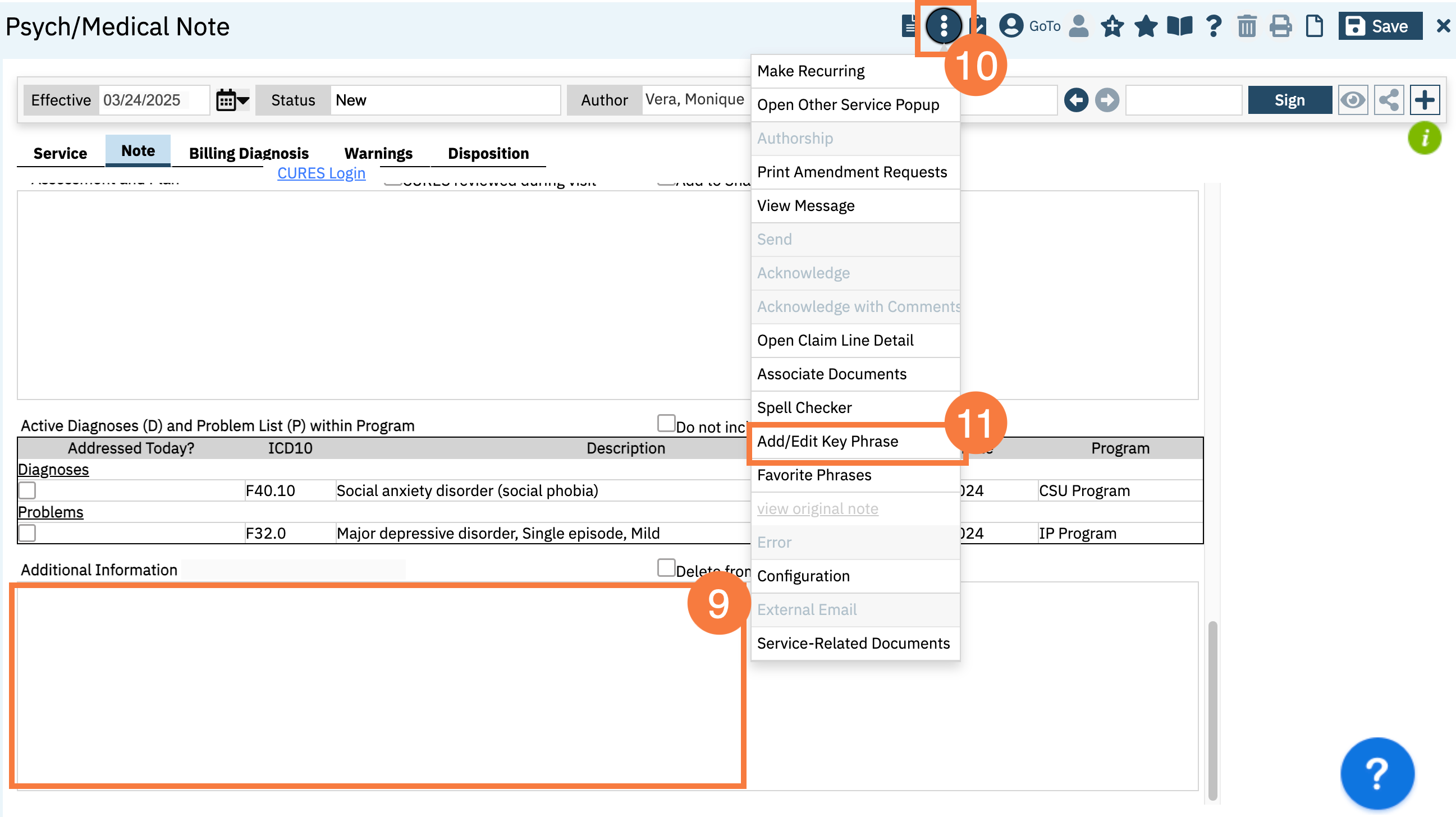
Task: Click the trash delete icon
Action: click(1246, 26)
